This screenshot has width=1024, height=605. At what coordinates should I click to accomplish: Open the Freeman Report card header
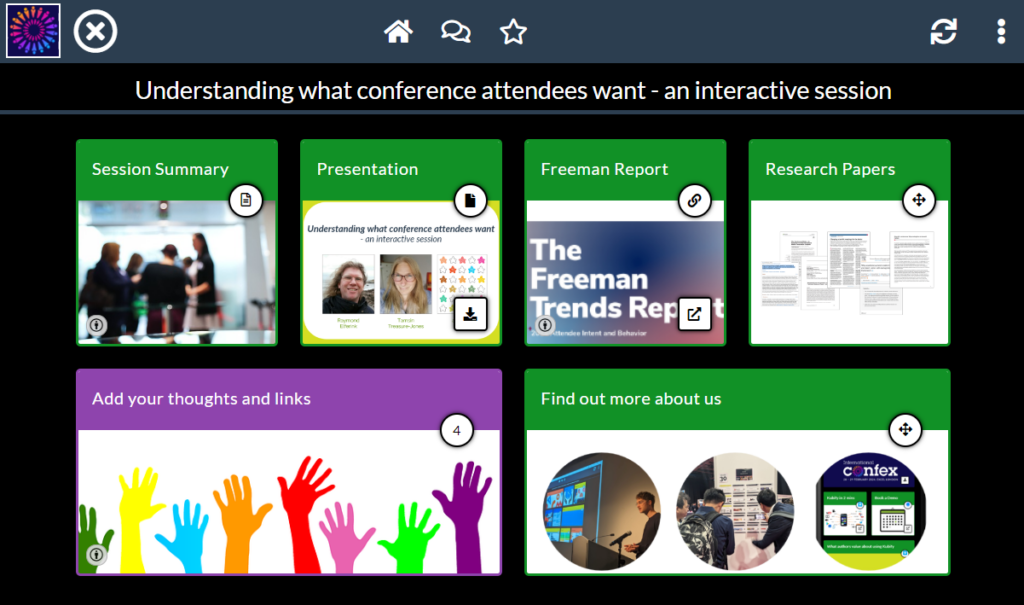625,169
